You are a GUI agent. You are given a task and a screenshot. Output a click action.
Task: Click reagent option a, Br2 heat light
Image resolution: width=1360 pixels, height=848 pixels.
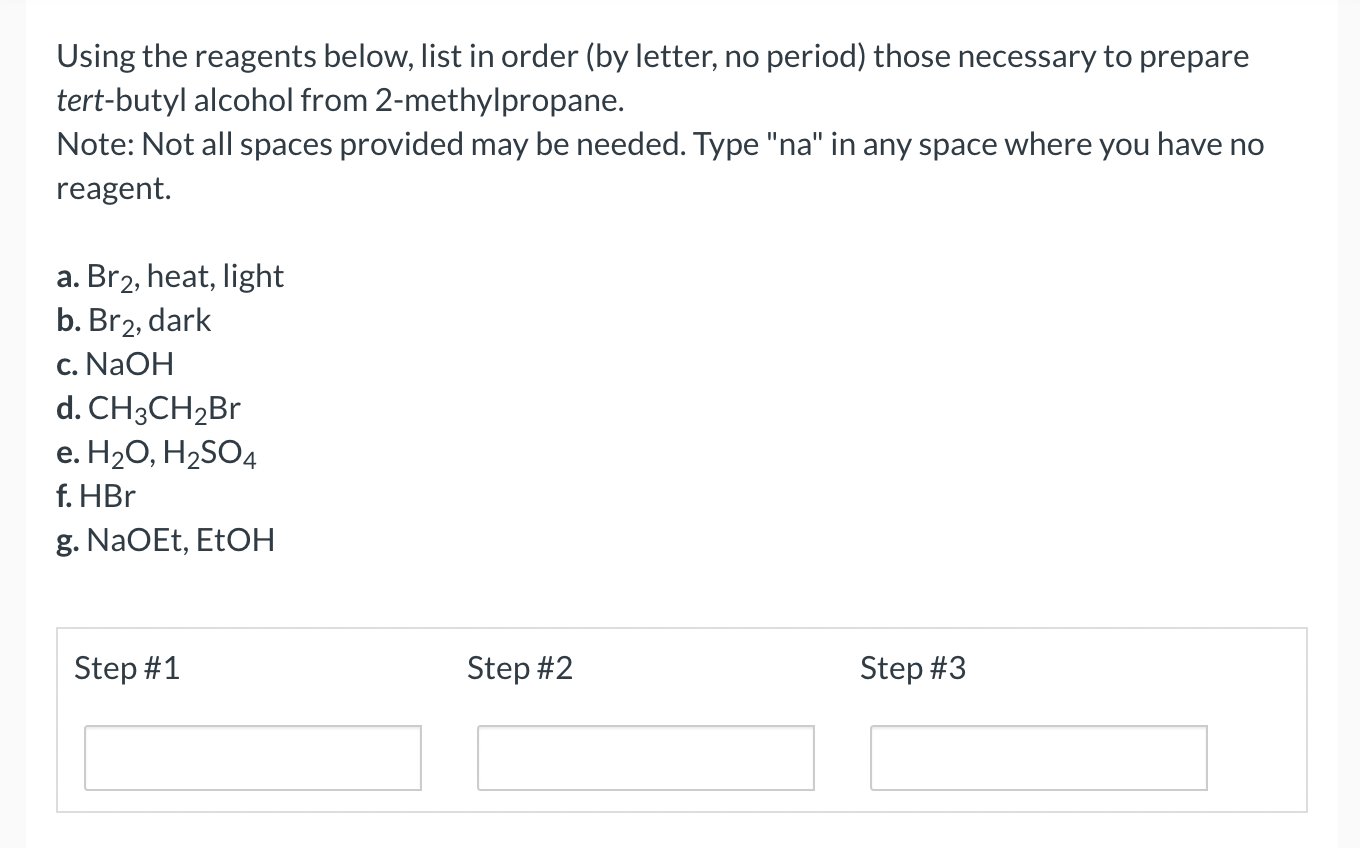pos(170,277)
